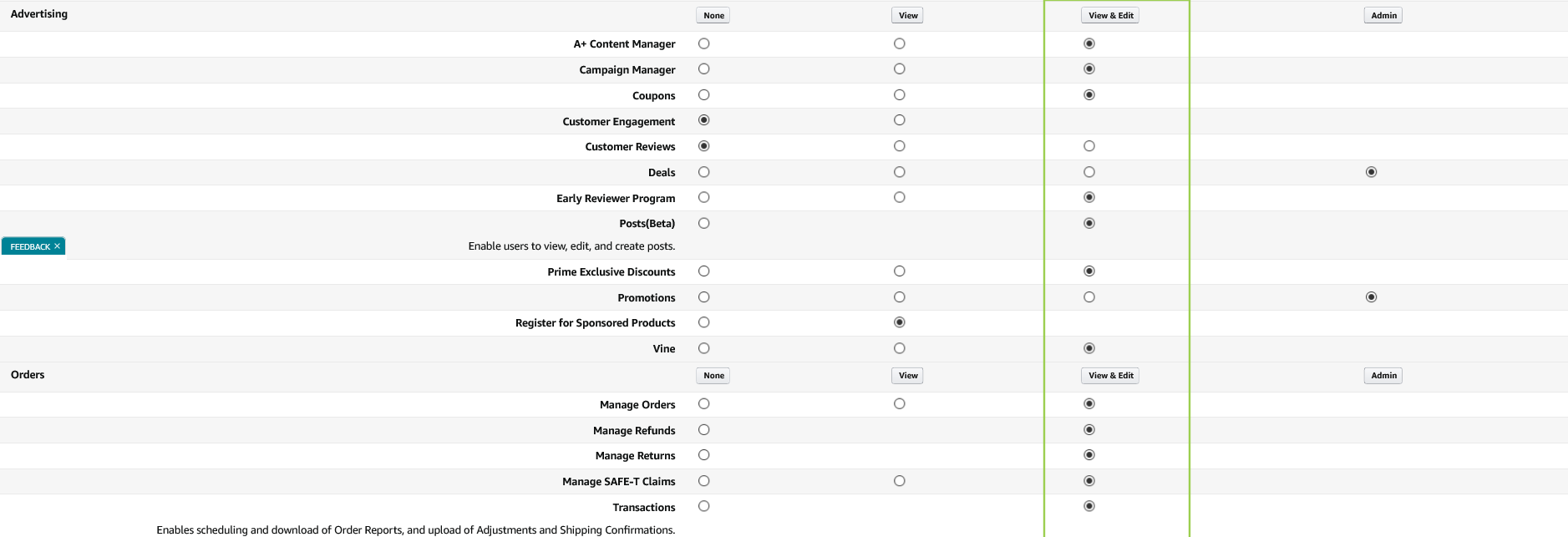1568x537 pixels.
Task: Set View permission for Coupons
Action: 899,94
